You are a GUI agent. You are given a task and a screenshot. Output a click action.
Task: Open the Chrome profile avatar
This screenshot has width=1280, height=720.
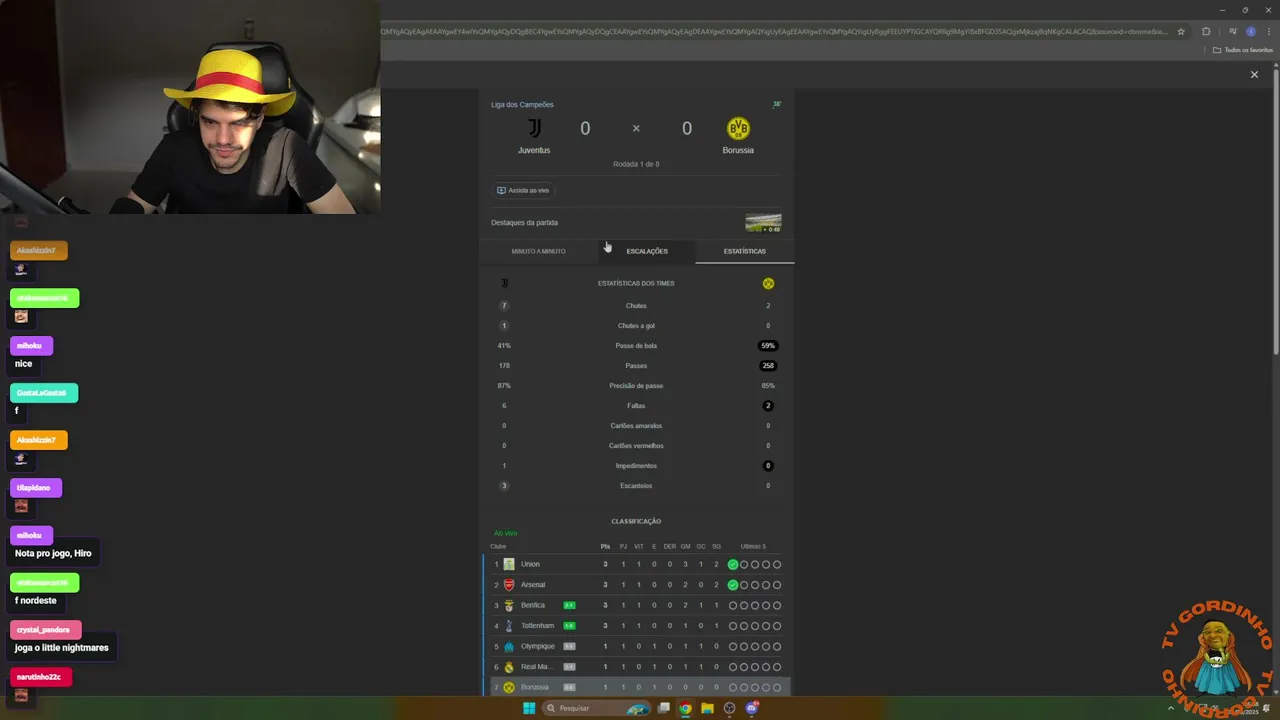pyautogui.click(x=1250, y=31)
